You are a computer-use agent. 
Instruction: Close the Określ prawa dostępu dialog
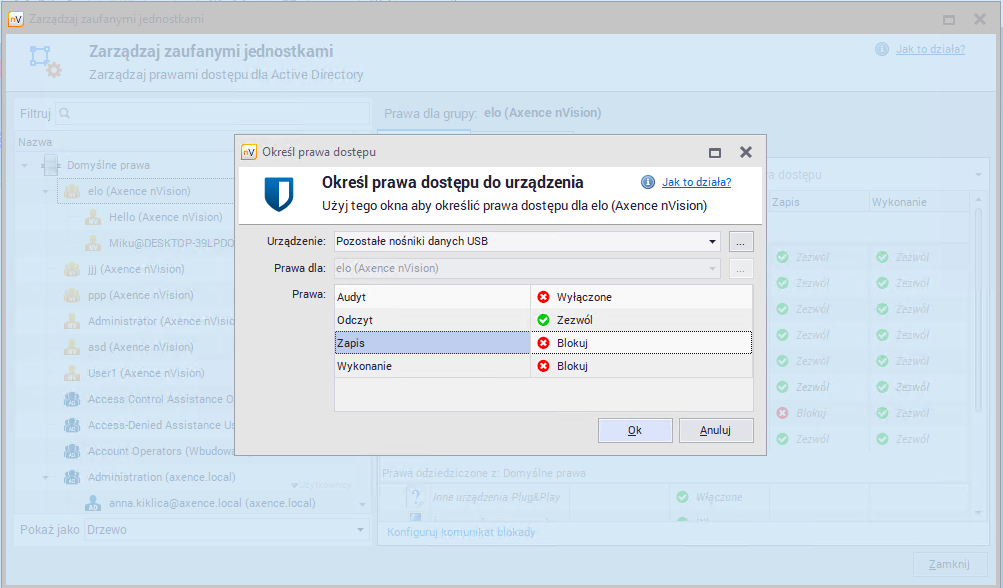pos(745,152)
